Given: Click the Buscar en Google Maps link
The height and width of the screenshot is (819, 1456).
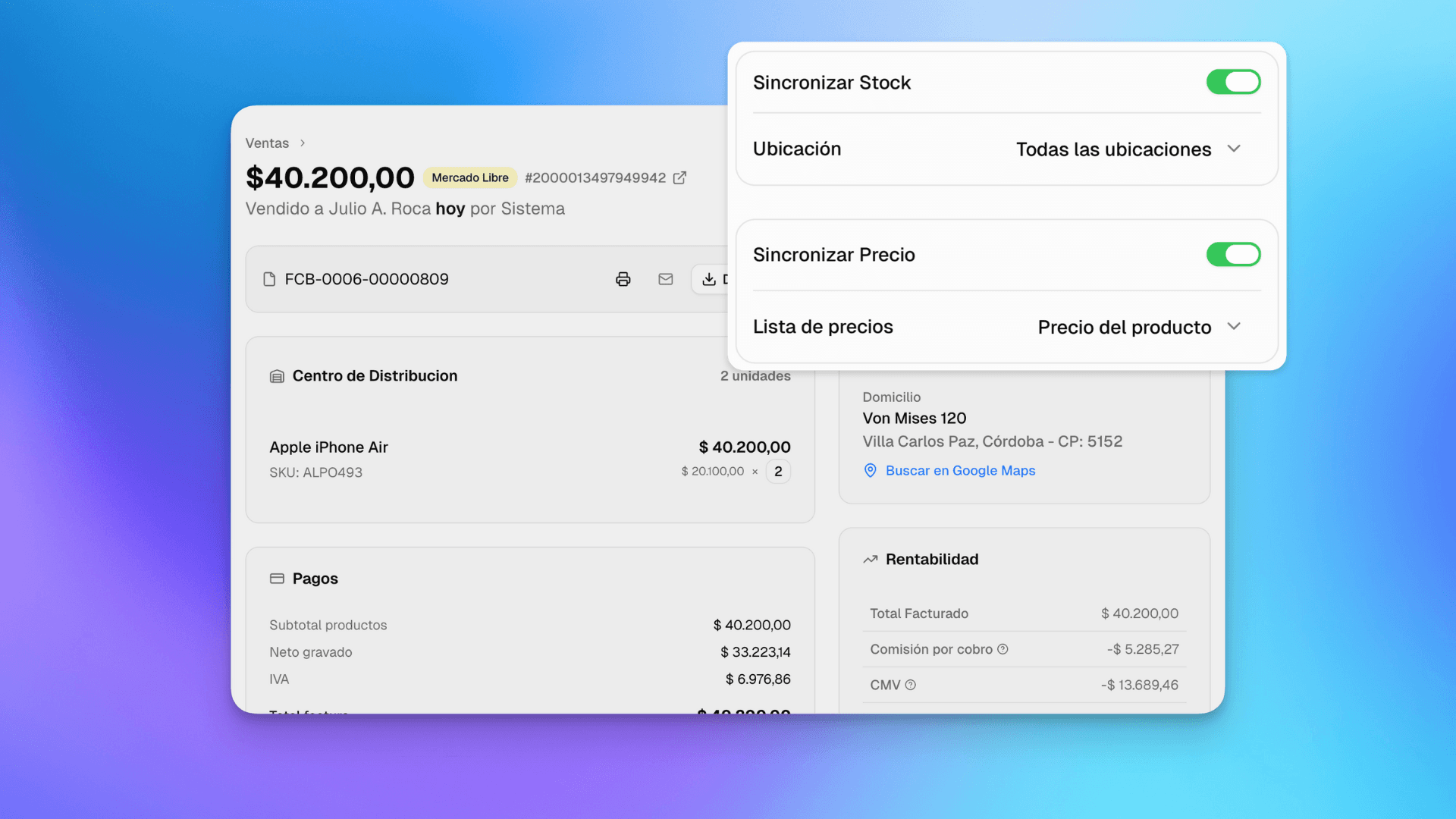Looking at the screenshot, I should [x=960, y=470].
